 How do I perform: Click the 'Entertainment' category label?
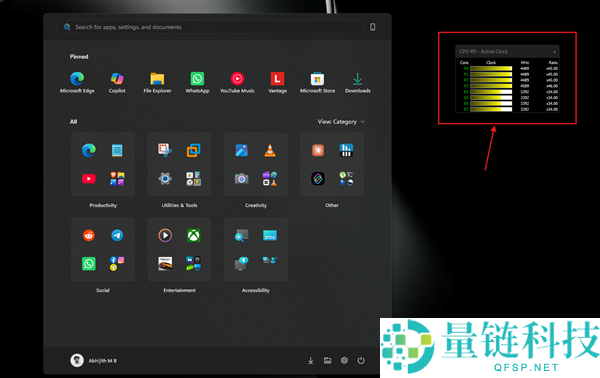[x=179, y=290]
